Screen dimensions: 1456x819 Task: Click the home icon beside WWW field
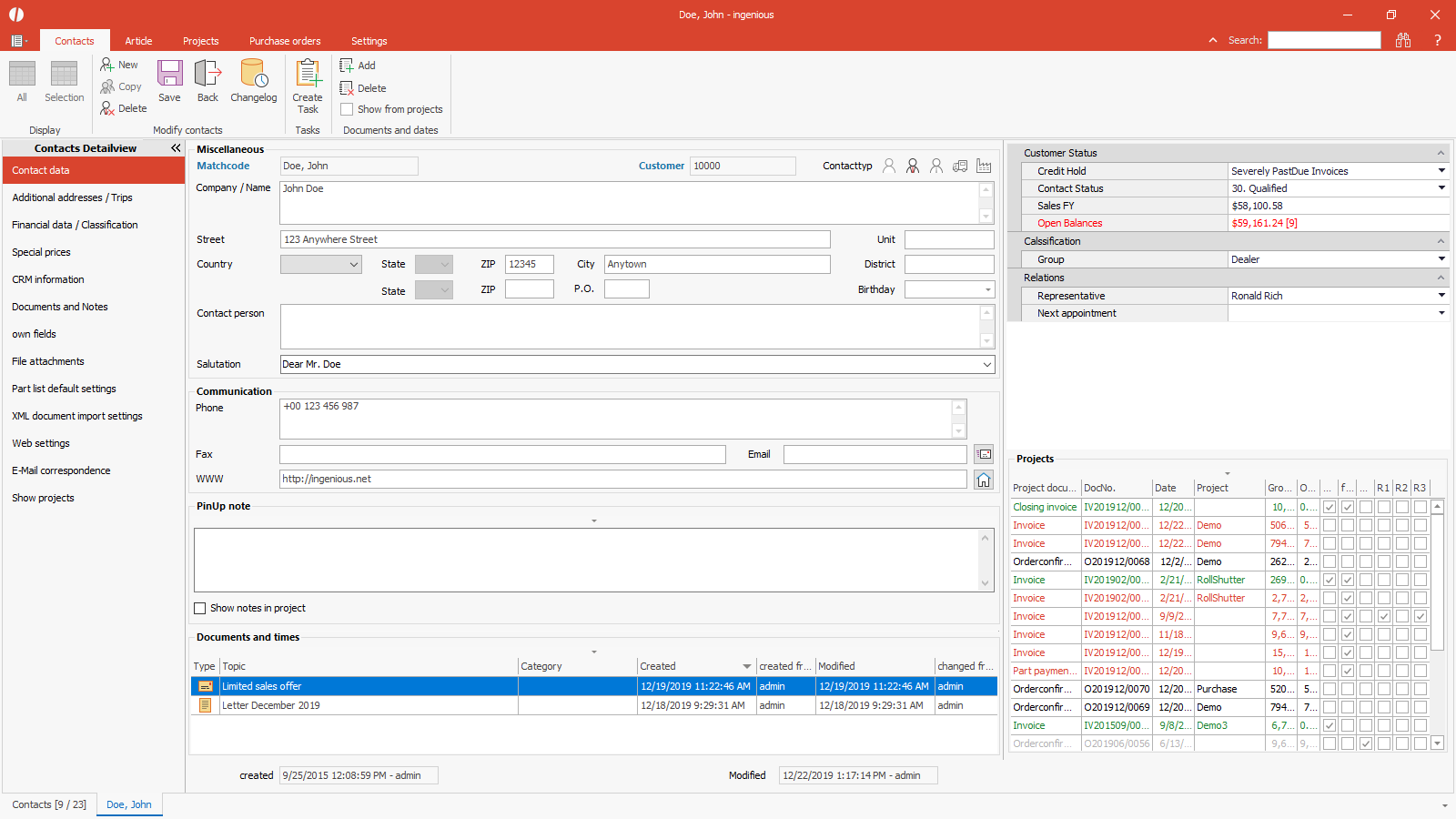click(x=984, y=480)
